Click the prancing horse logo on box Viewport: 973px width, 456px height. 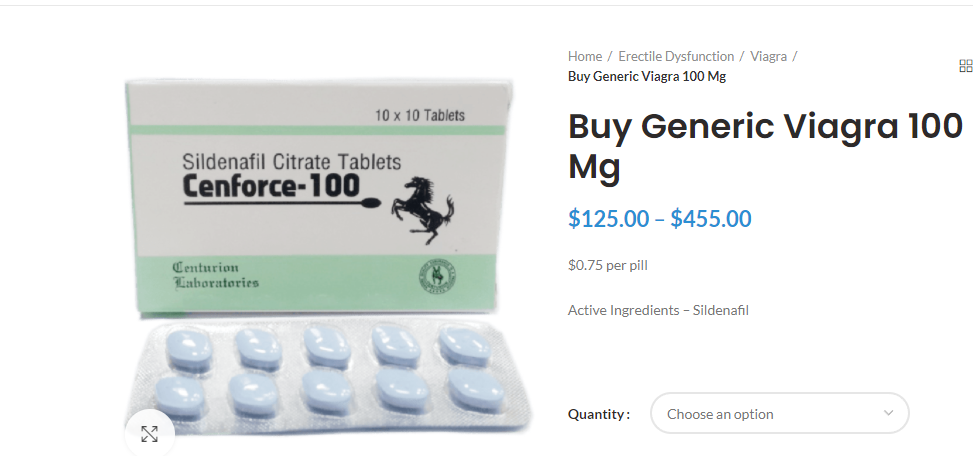click(422, 210)
